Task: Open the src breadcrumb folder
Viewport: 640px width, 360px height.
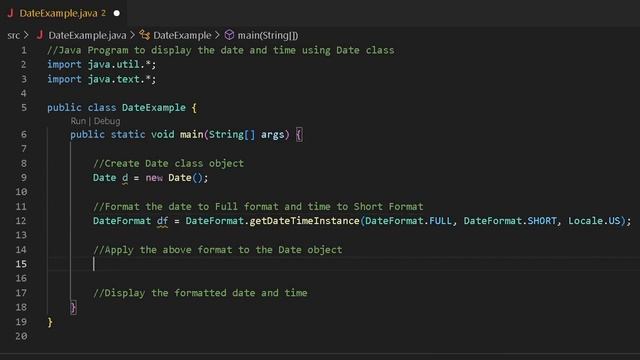Action: click(13, 36)
